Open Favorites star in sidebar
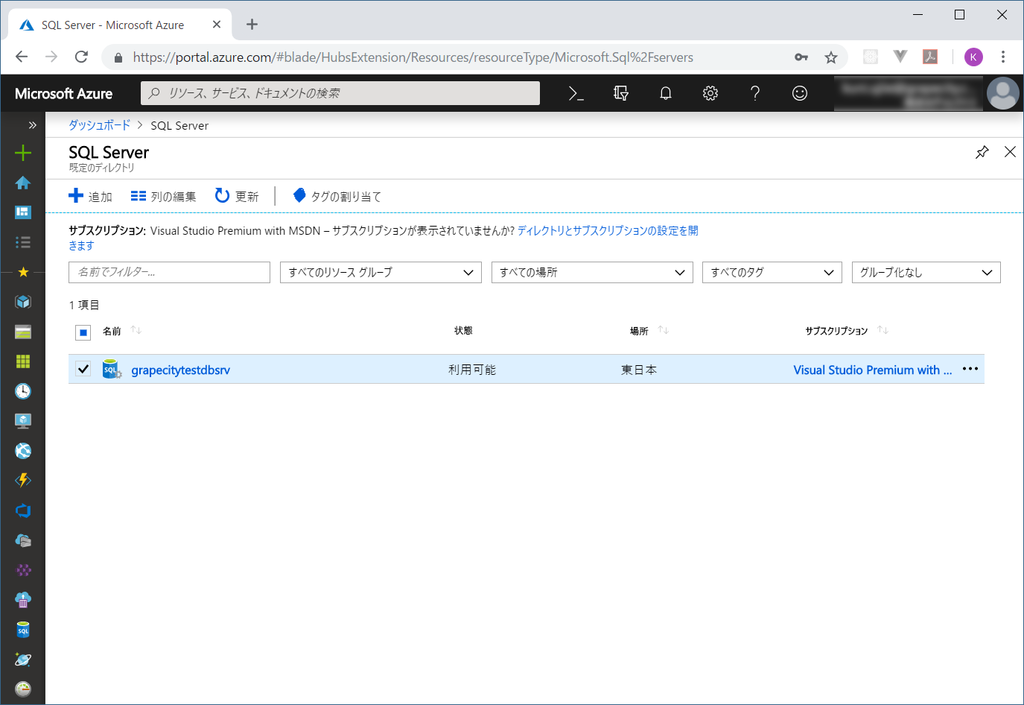1024x705 pixels. click(23, 272)
